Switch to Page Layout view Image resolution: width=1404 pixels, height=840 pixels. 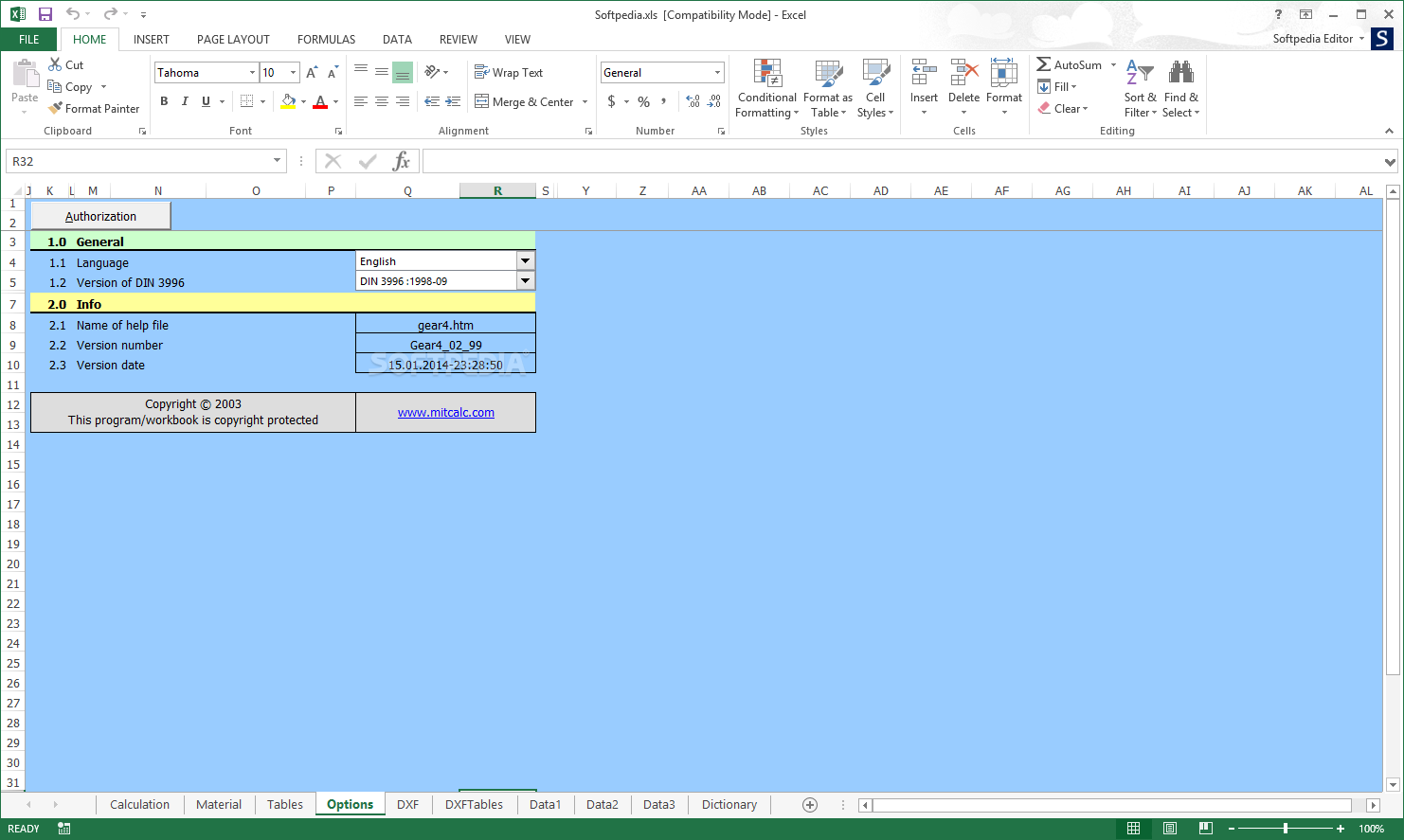(x=1170, y=829)
